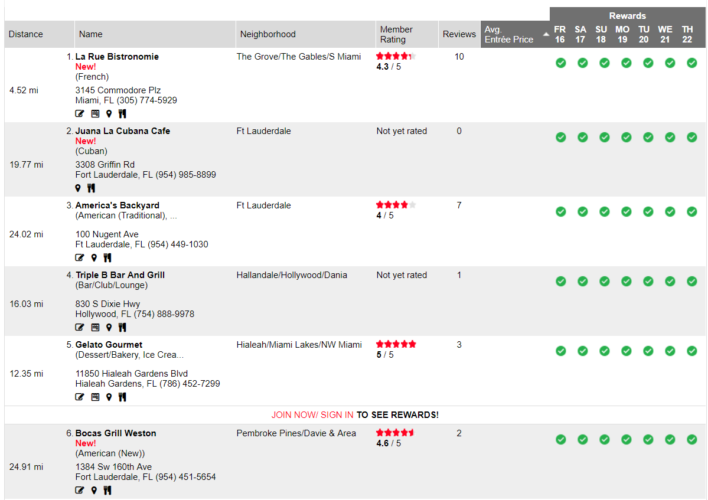Click the 4-star rating for America's Backyard
The height and width of the screenshot is (500, 708).
[396, 205]
